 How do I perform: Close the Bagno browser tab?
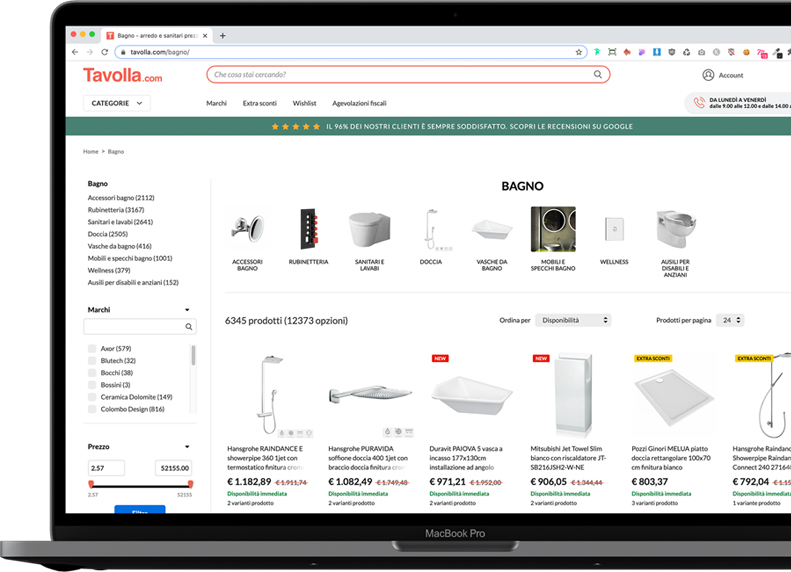click(x=205, y=36)
